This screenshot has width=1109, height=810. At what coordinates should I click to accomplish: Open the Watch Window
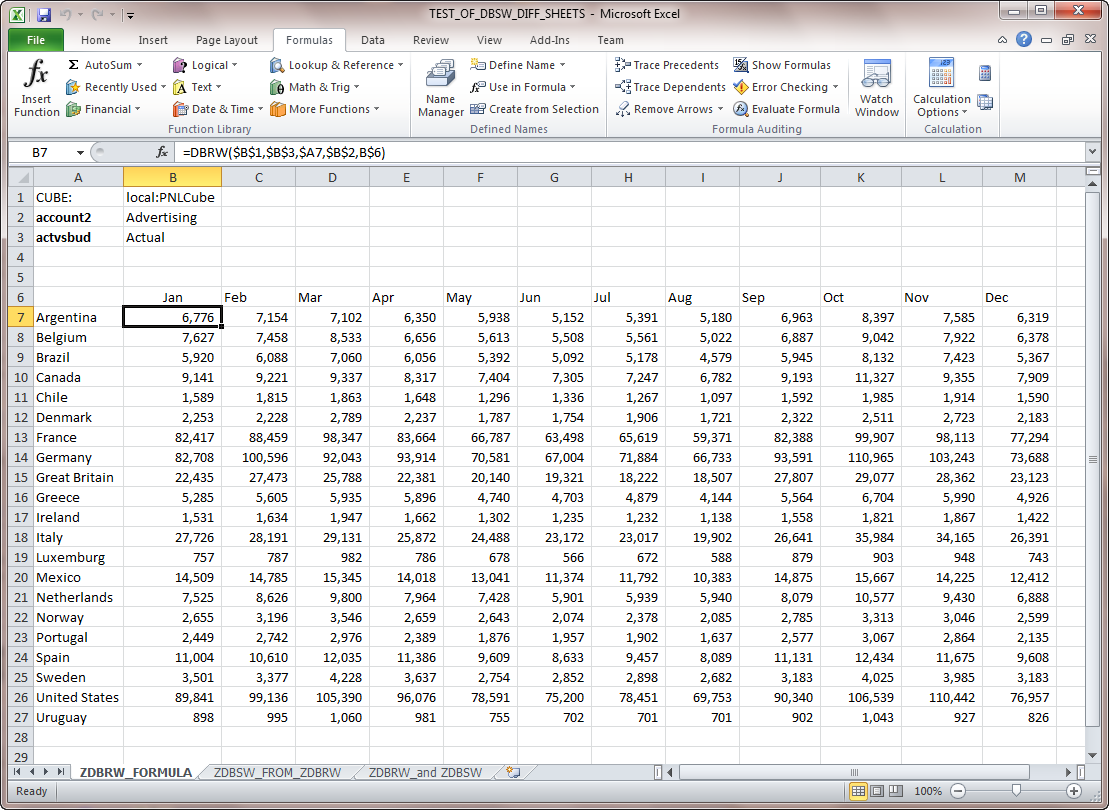coord(876,88)
